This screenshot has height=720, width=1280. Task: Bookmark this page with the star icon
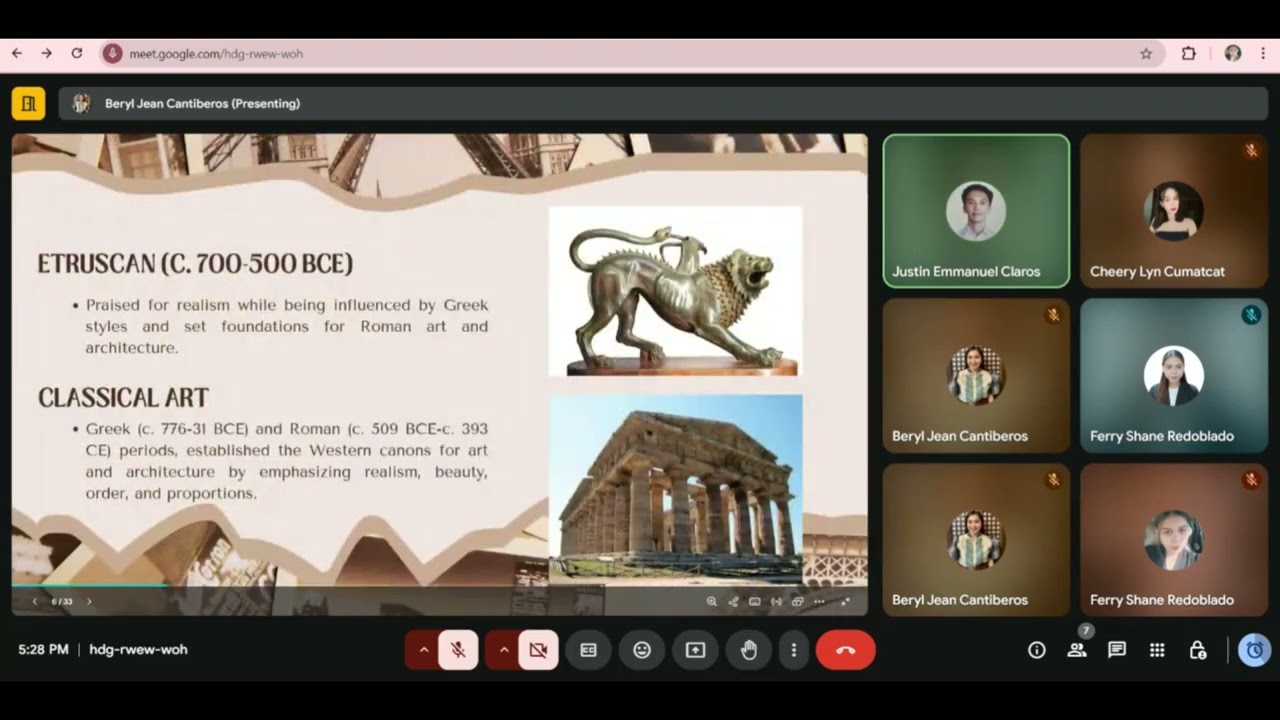[x=1146, y=54]
